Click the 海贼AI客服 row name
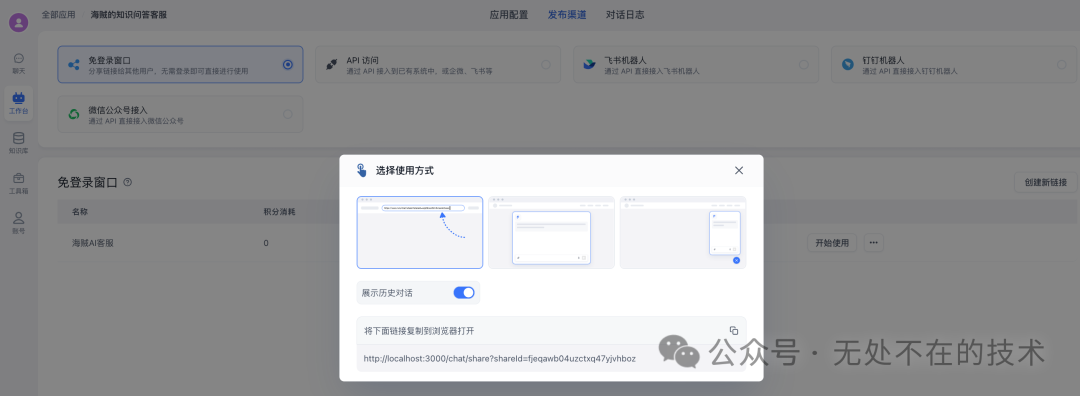This screenshot has height=396, width=1080. pos(93,243)
